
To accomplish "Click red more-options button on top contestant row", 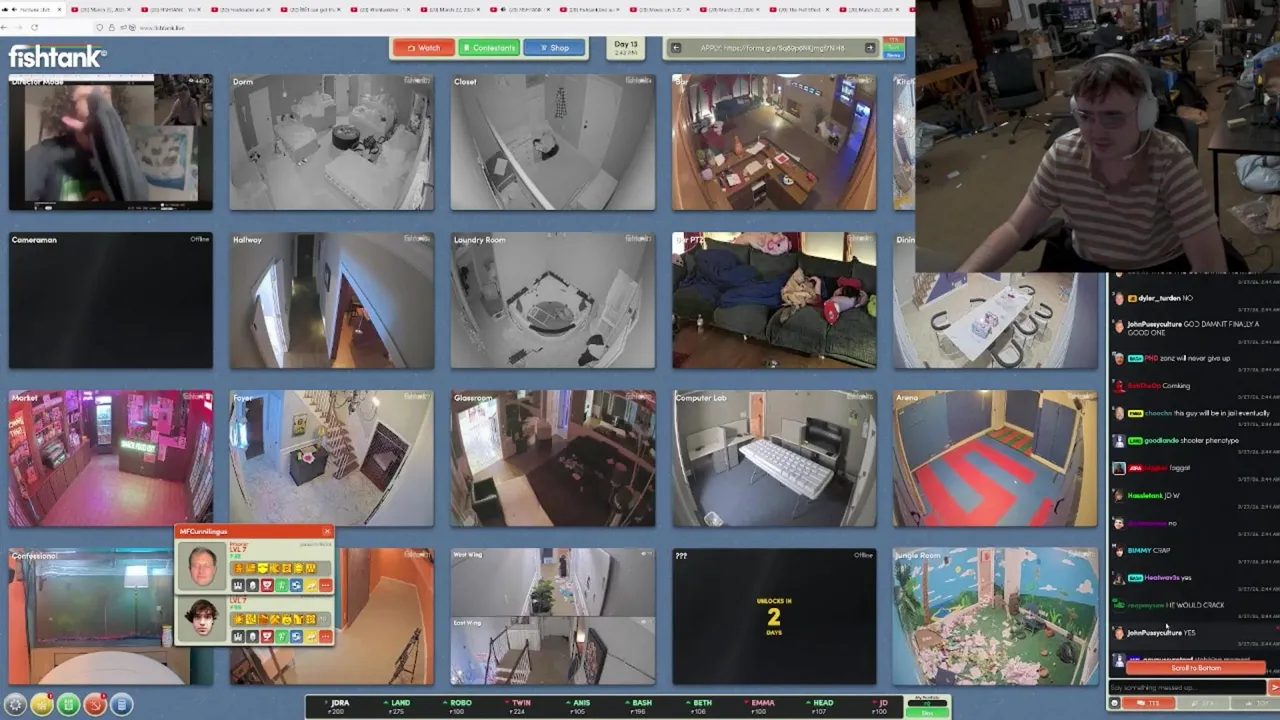I will [x=325, y=585].
